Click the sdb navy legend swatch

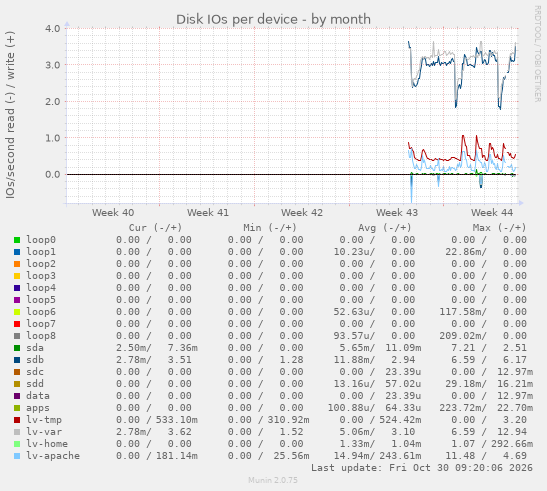(17, 360)
